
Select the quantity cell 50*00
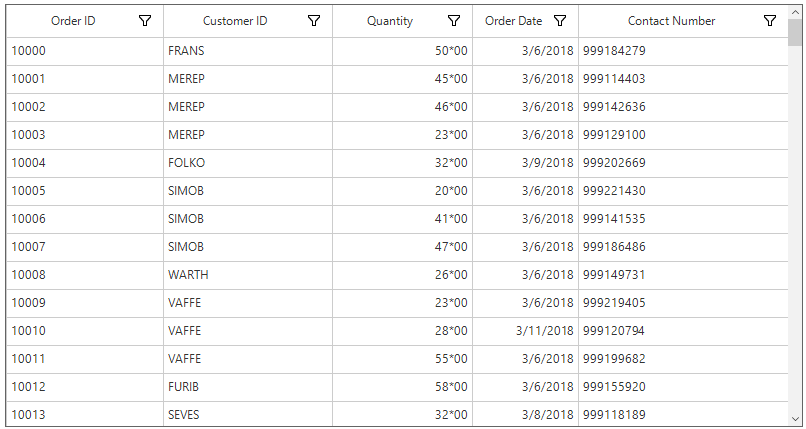click(402, 51)
